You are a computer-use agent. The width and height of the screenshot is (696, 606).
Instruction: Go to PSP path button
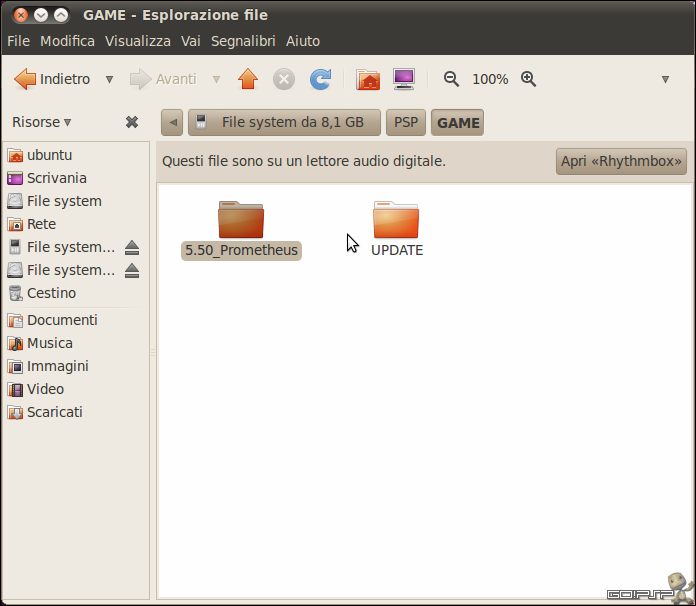pos(406,123)
